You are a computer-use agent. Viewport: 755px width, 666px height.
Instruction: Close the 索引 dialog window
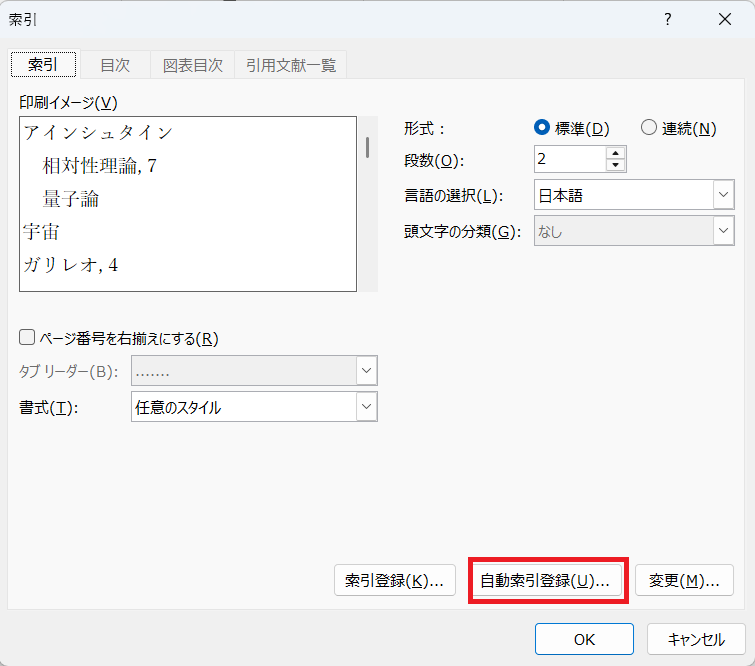(724, 20)
